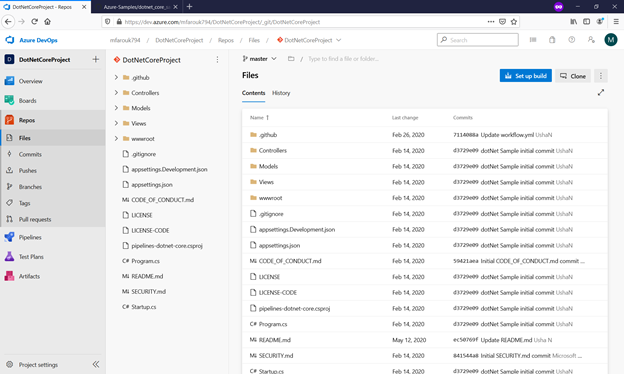This screenshot has width=624, height=374.
Task: Collapse the left sidebar navigation
Action: 96,364
